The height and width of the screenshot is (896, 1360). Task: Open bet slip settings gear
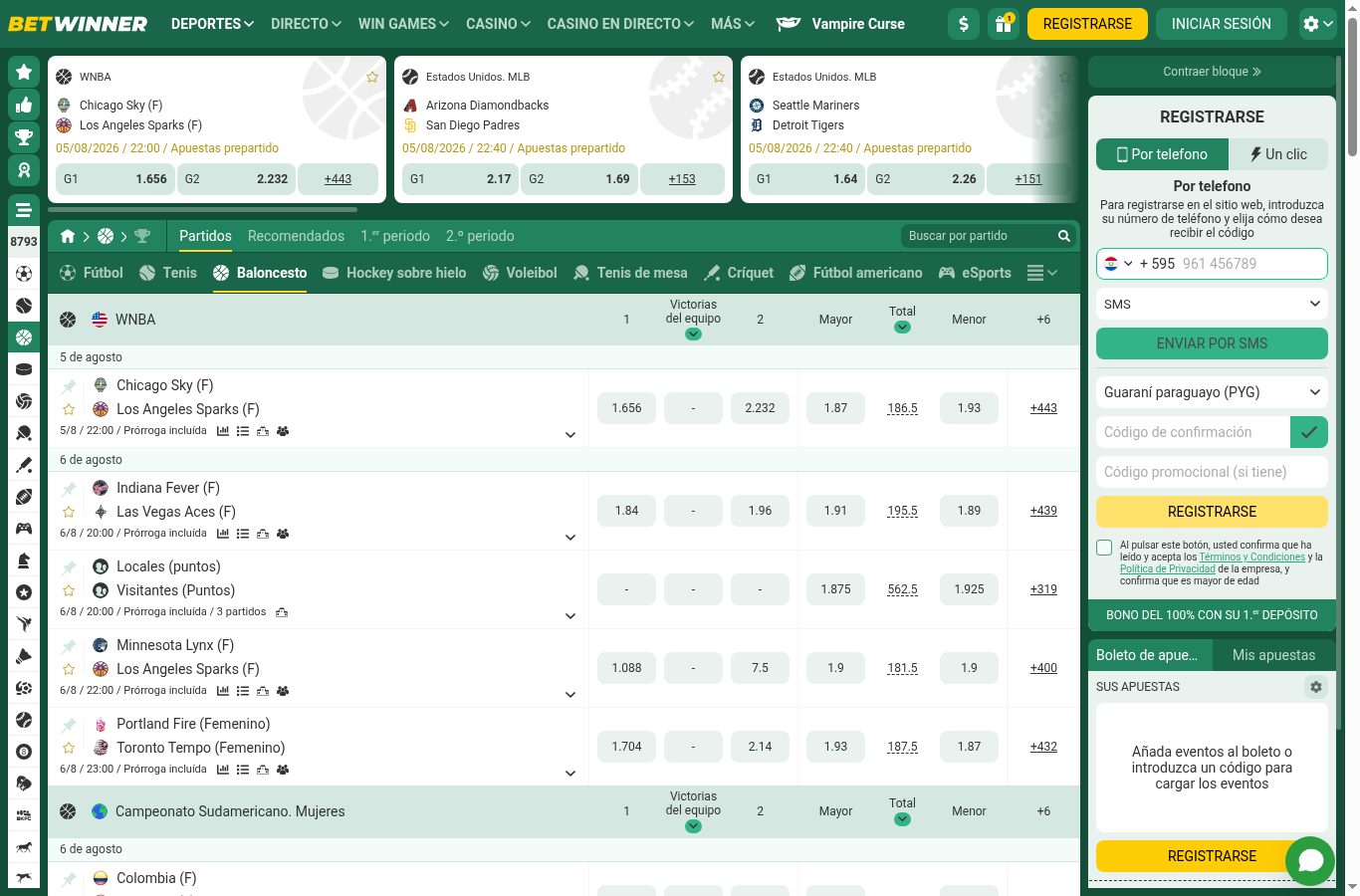[x=1316, y=687]
